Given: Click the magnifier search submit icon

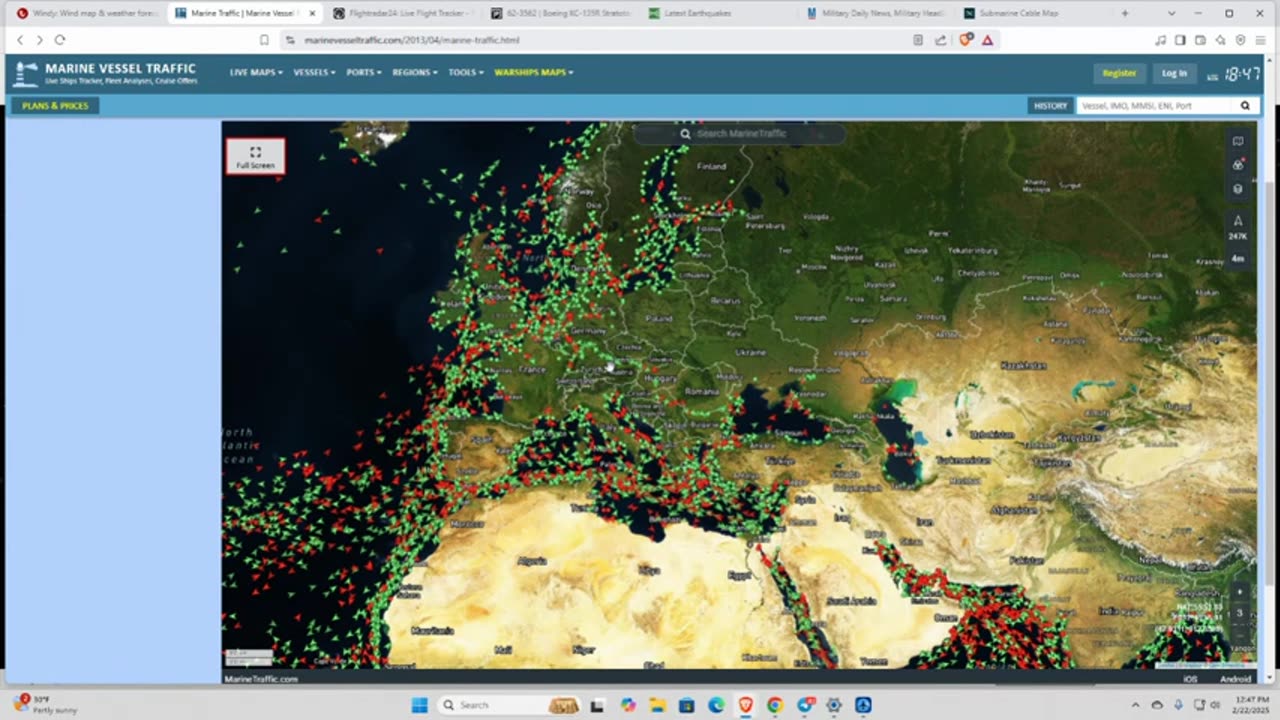Looking at the screenshot, I should tap(1245, 105).
